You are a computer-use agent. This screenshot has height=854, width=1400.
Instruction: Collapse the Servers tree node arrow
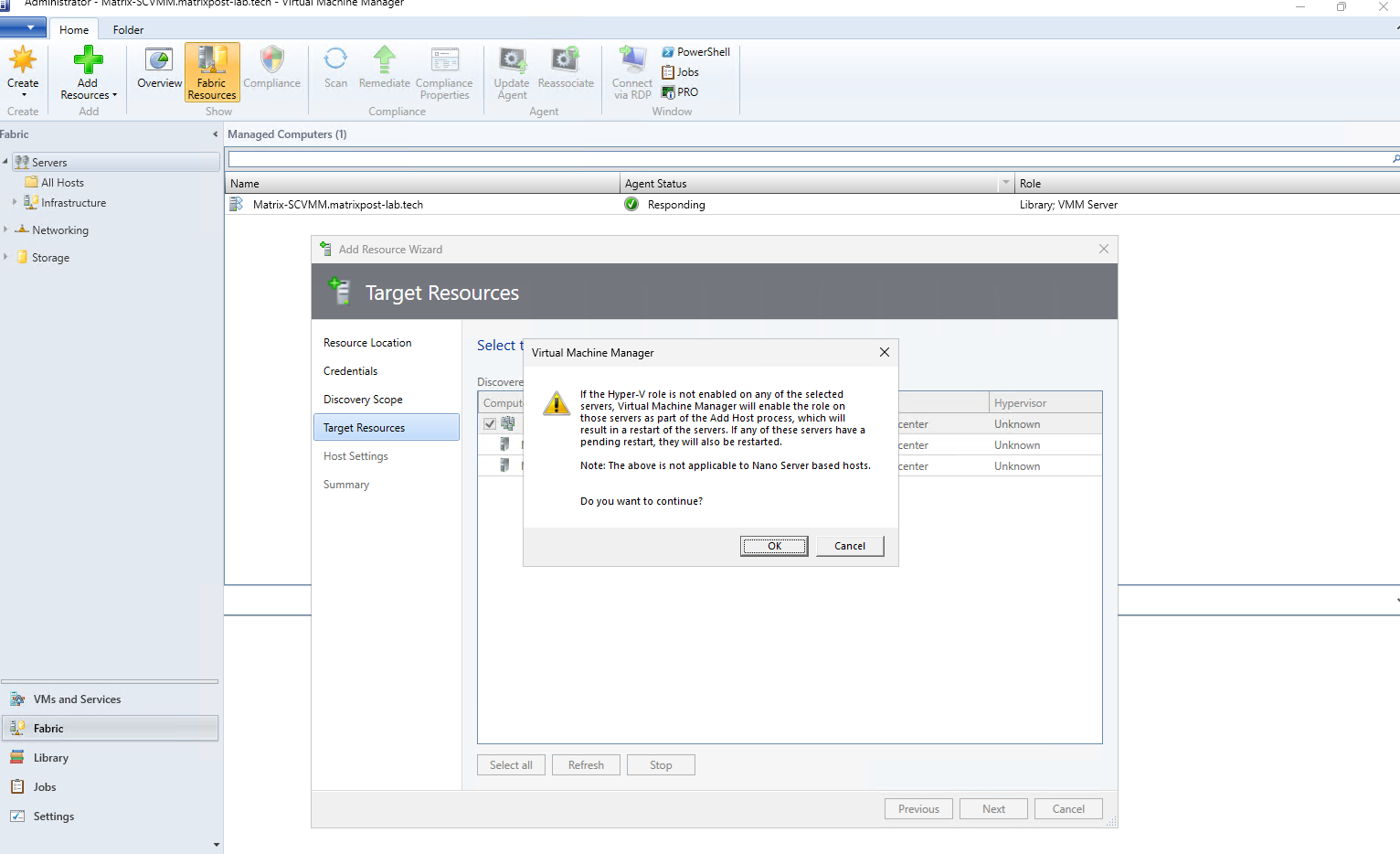click(5, 162)
